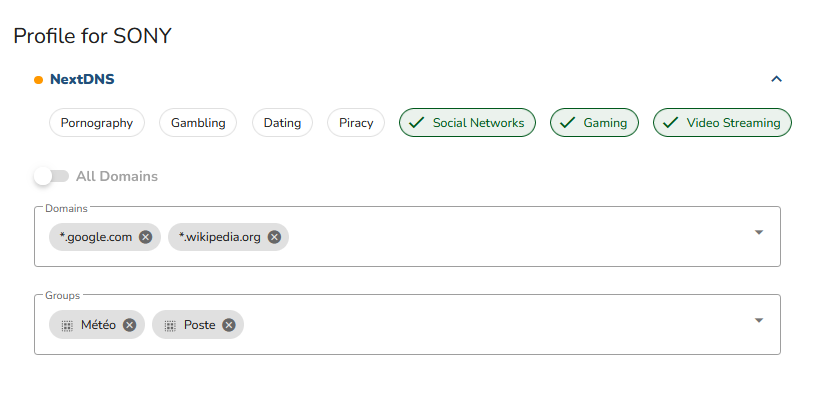Uncheck the Gaming category chip

tap(595, 123)
